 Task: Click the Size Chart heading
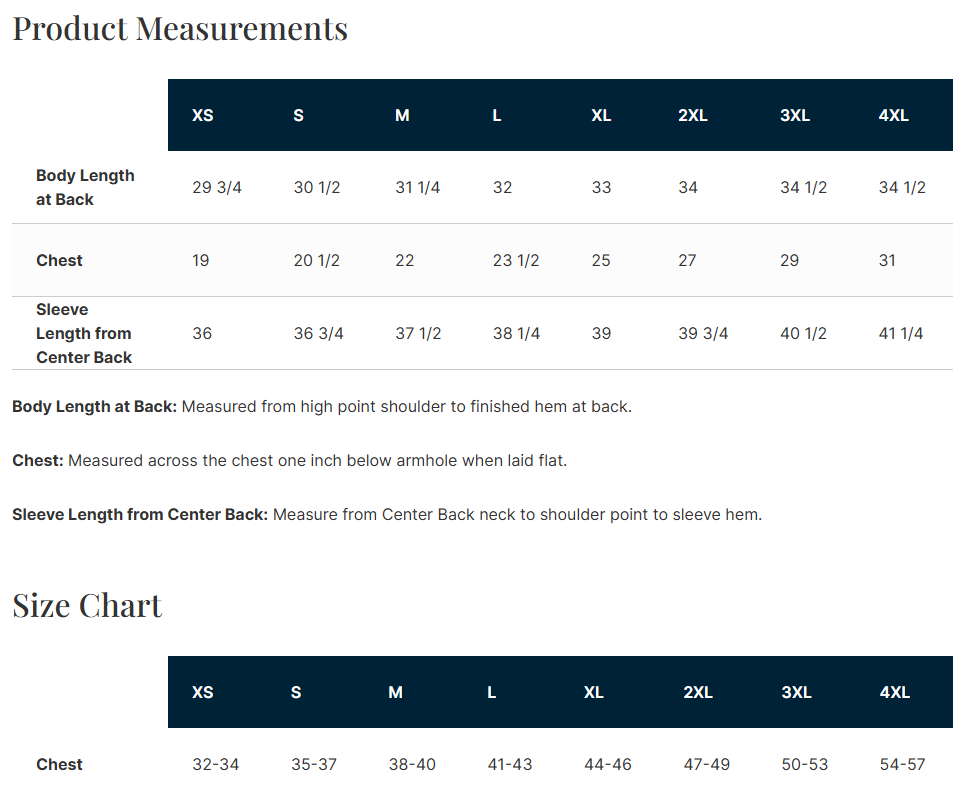pos(87,606)
